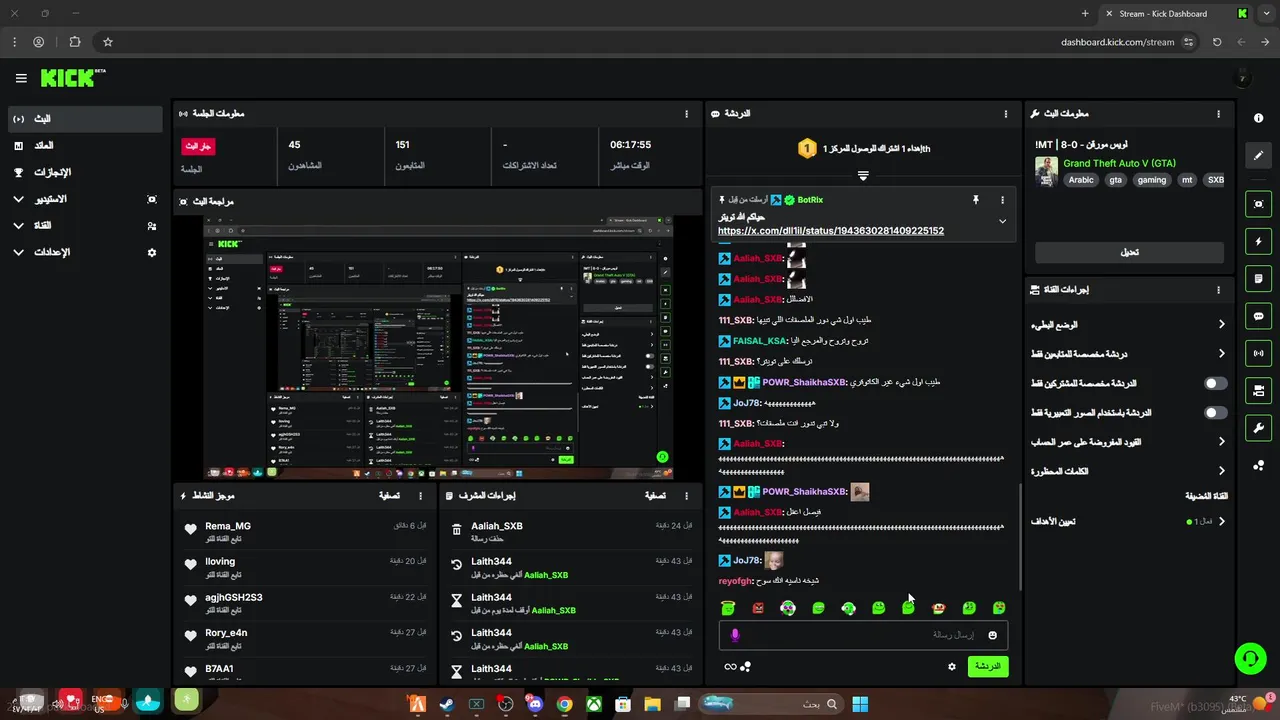The image size is (1280, 720).
Task: Click the green chat send button
Action: pyautogui.click(x=987, y=666)
